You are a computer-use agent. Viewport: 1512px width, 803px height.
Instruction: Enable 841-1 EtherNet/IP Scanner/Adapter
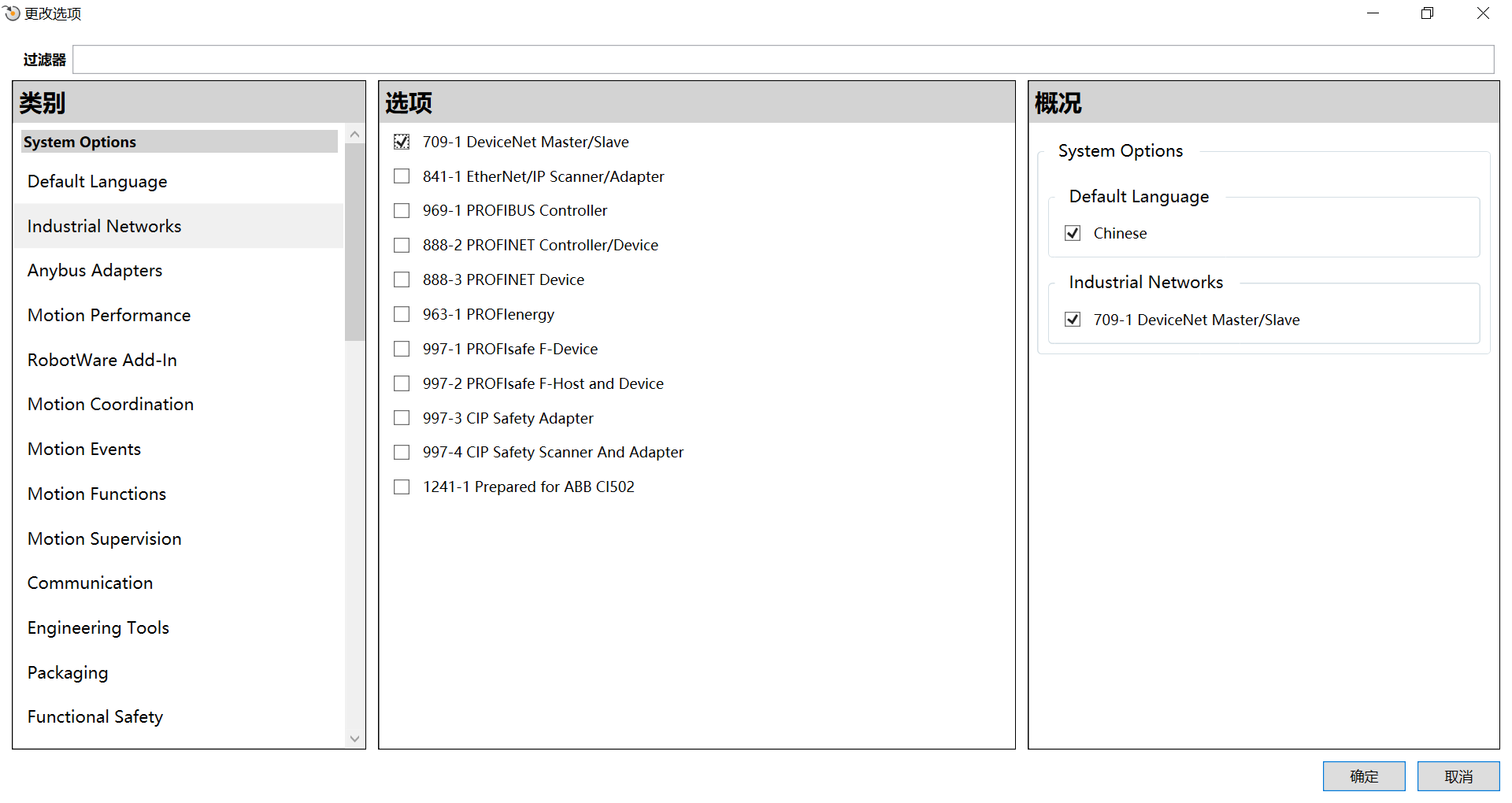[x=402, y=176]
